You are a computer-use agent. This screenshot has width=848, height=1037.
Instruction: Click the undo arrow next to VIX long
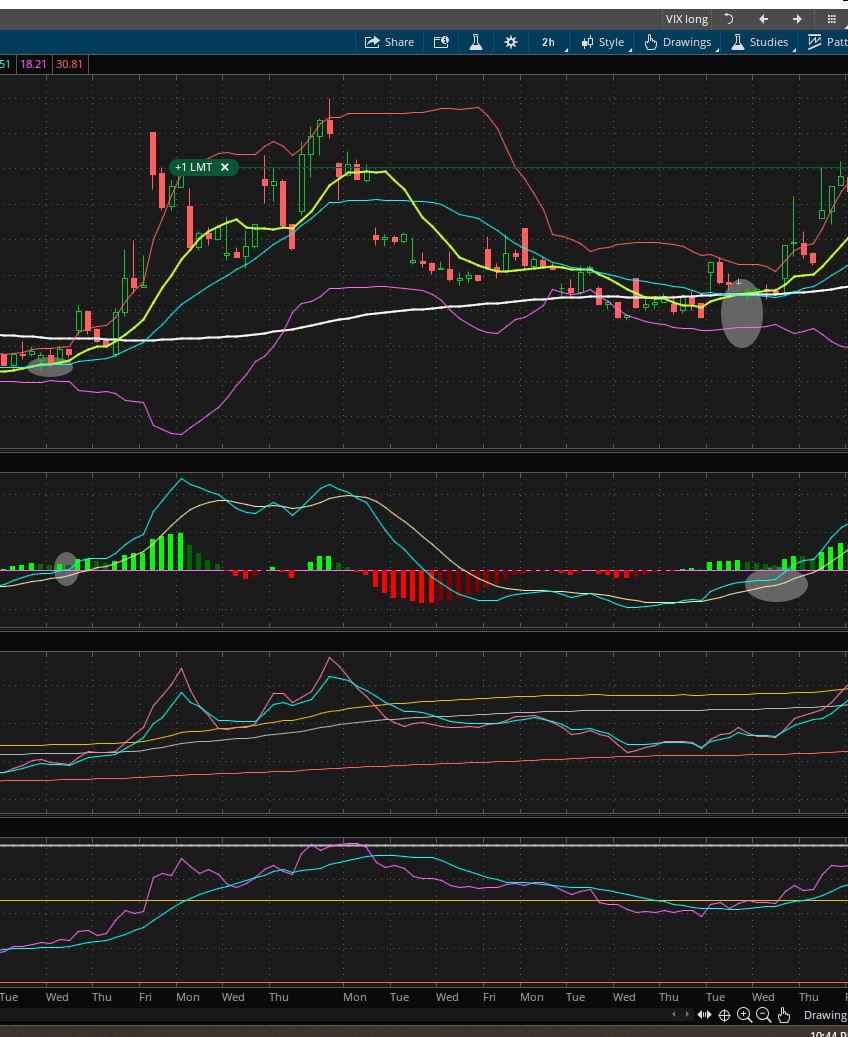click(729, 19)
